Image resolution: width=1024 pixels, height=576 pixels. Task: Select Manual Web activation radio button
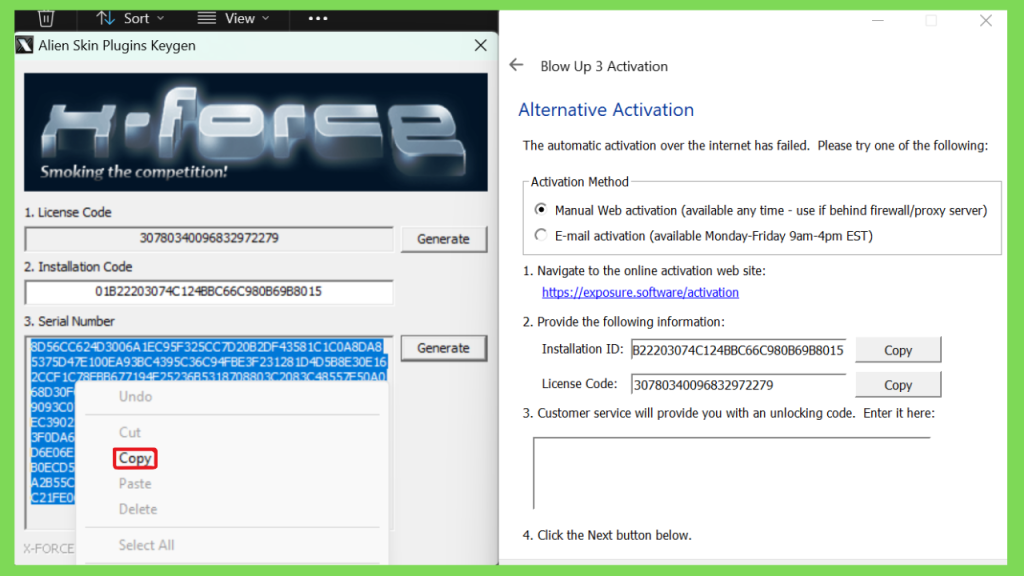pos(541,210)
